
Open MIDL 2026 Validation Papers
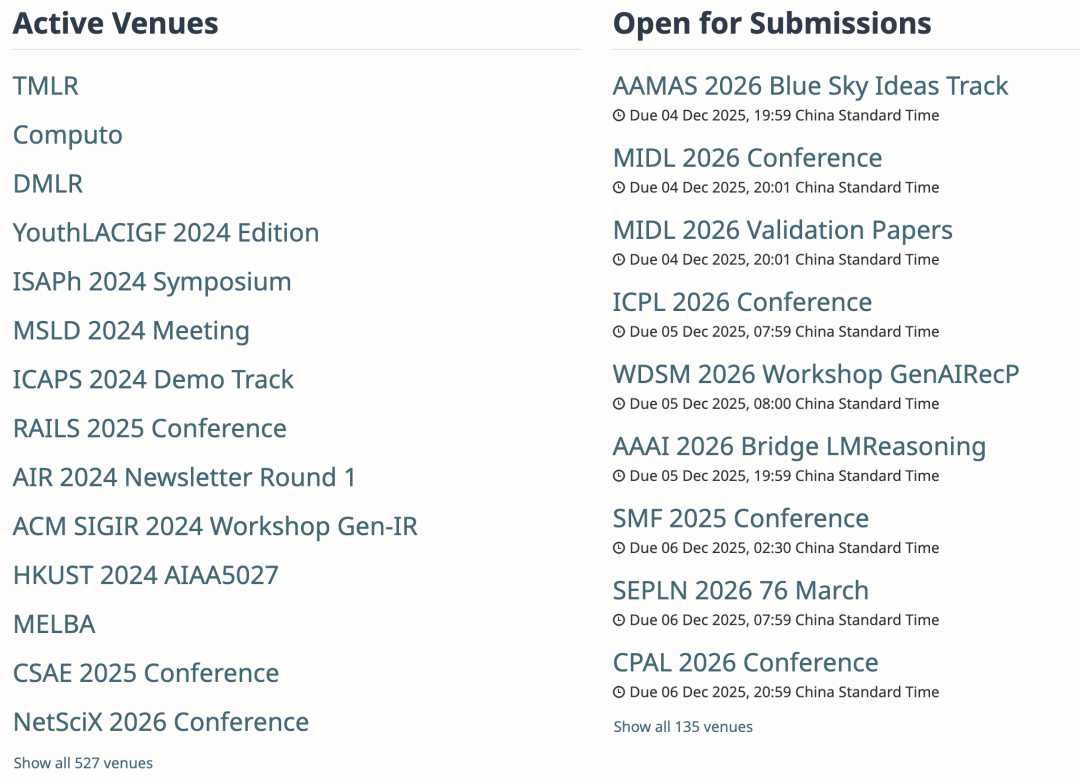782,230
